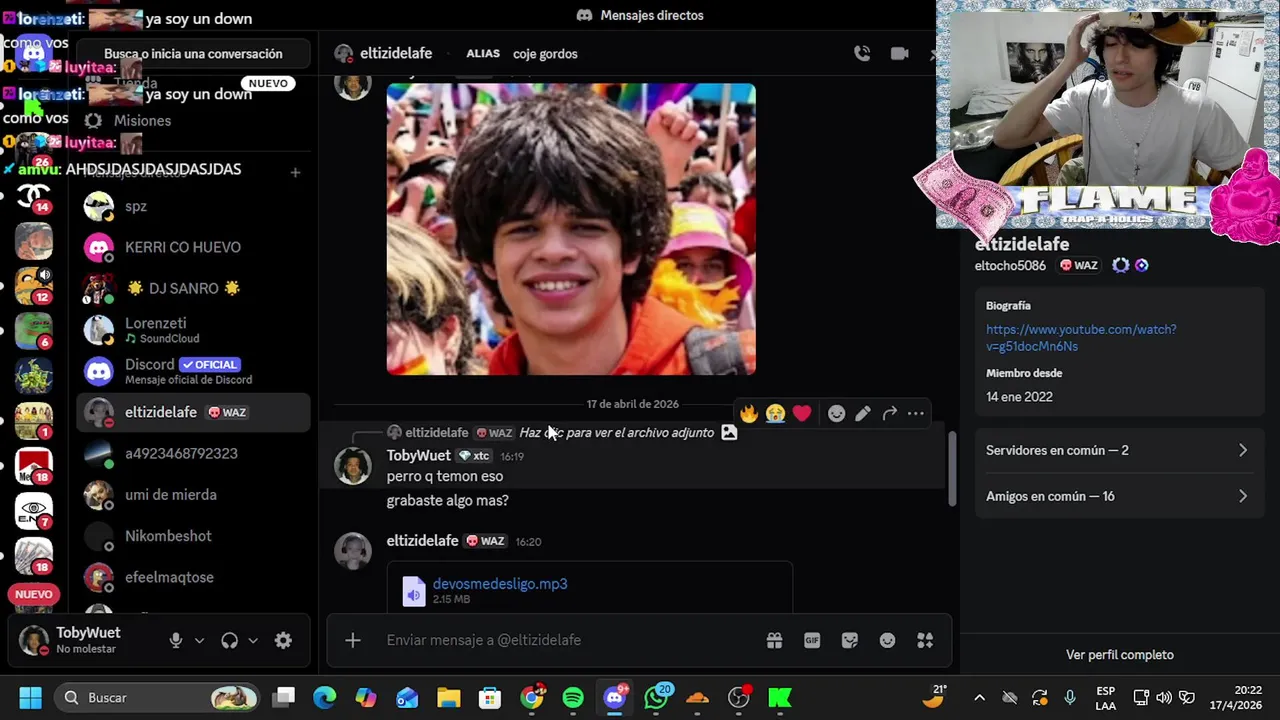Open the apps launcher icon in message bar
This screenshot has height=720, width=1280.
(925, 640)
